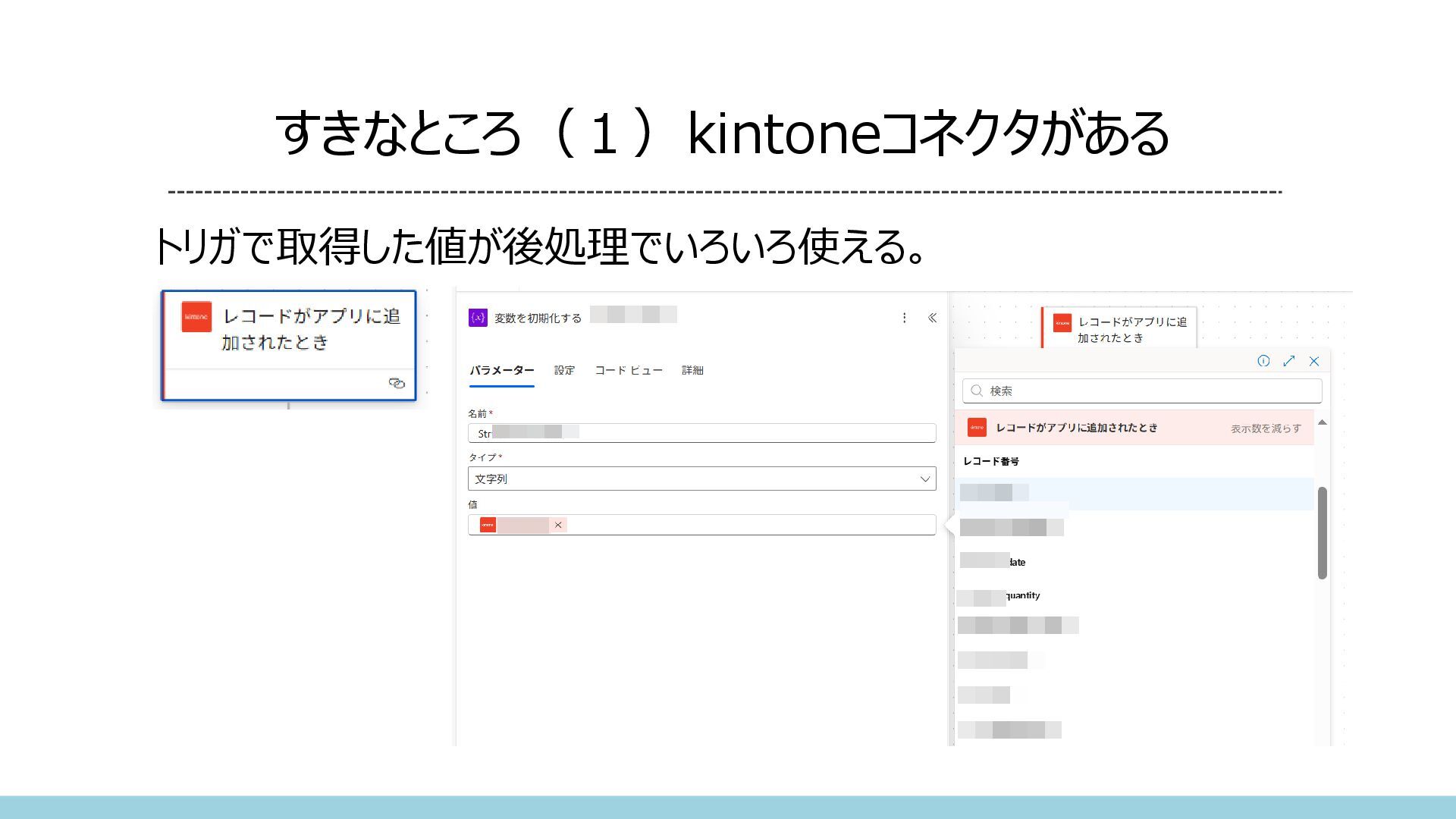Click the magnifier icon in the search box

977,391
